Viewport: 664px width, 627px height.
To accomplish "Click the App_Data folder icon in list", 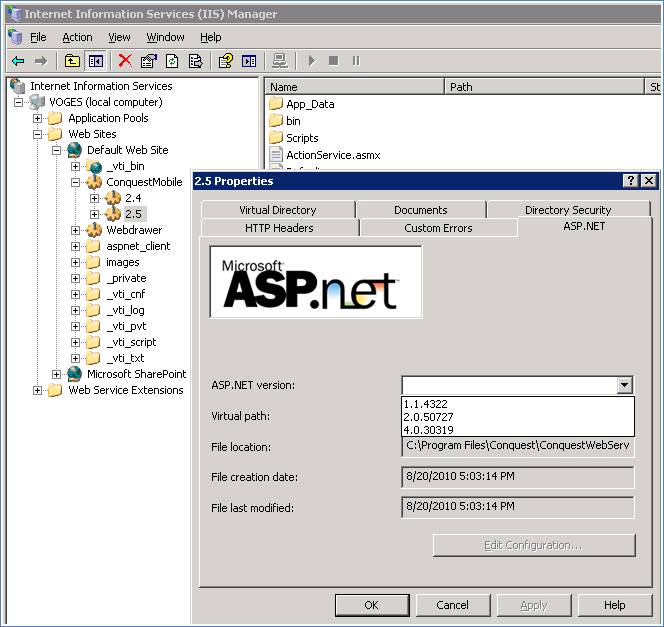I will coord(276,103).
